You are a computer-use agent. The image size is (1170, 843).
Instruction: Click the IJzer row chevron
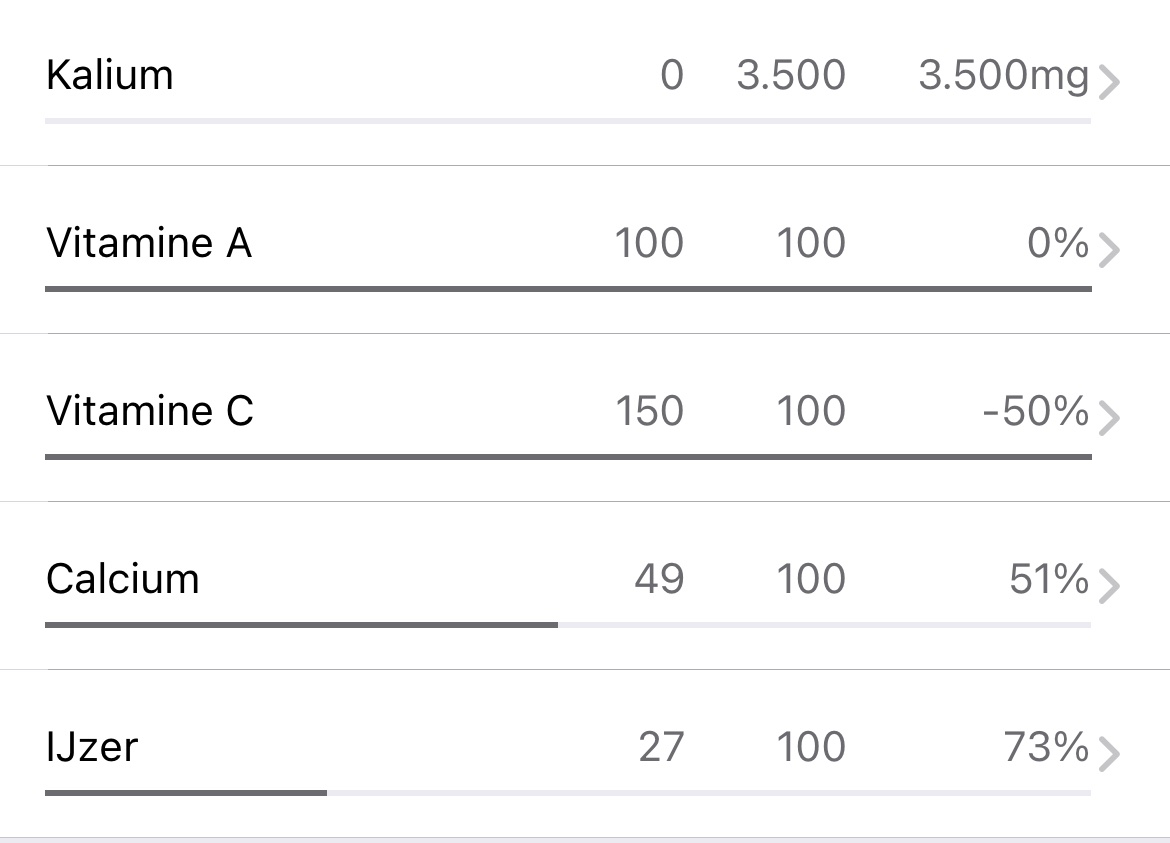pos(1108,754)
